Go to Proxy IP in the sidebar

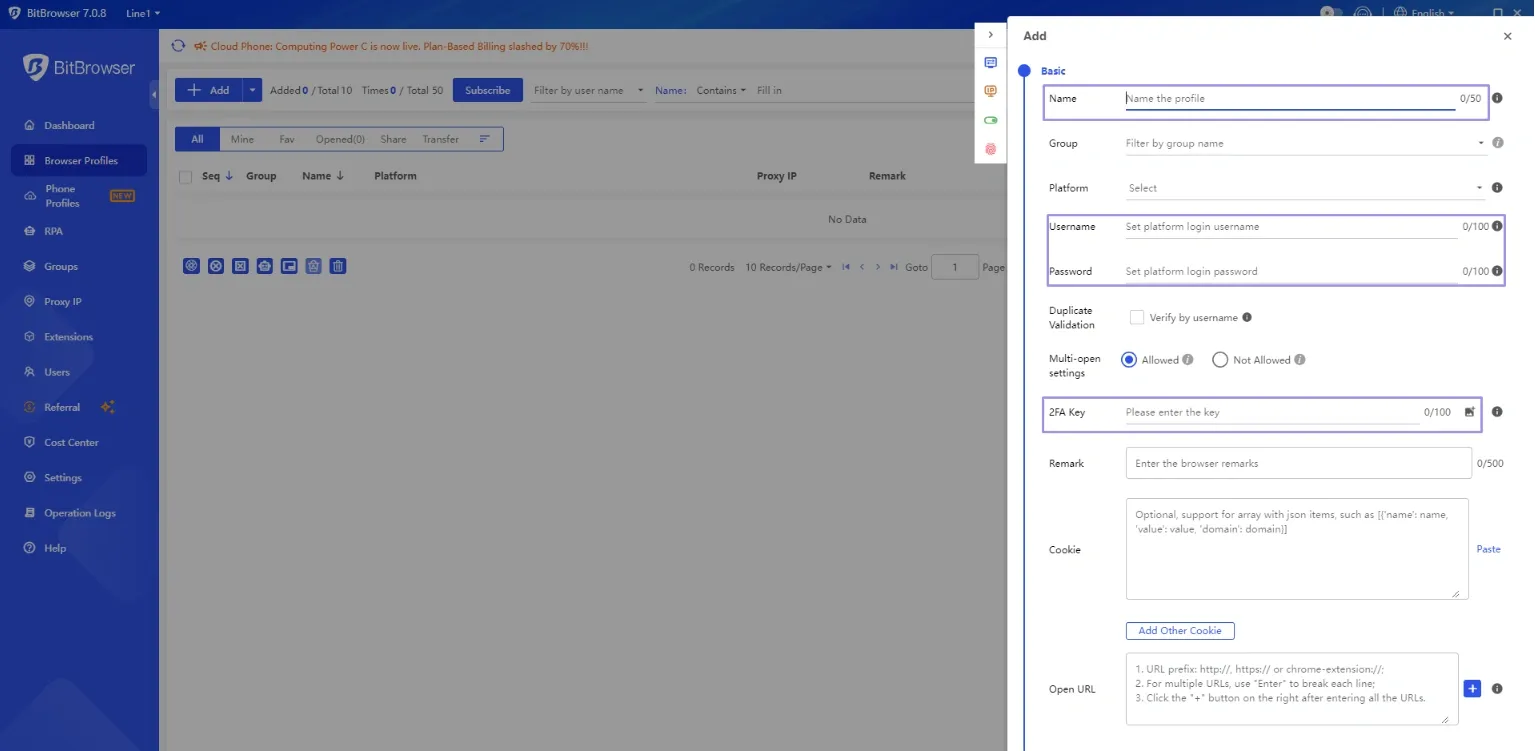coord(63,302)
